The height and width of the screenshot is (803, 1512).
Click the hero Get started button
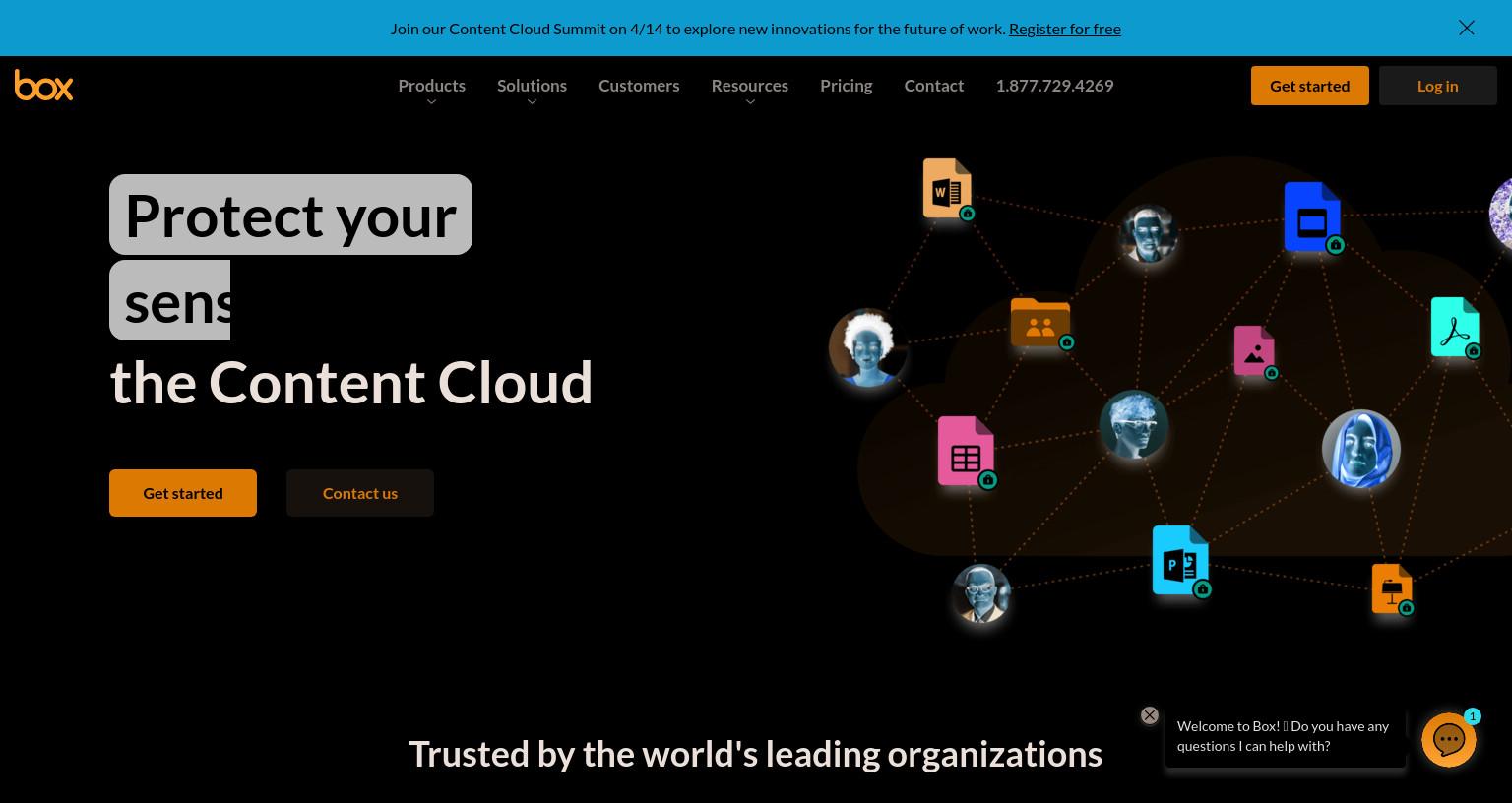pos(183,493)
